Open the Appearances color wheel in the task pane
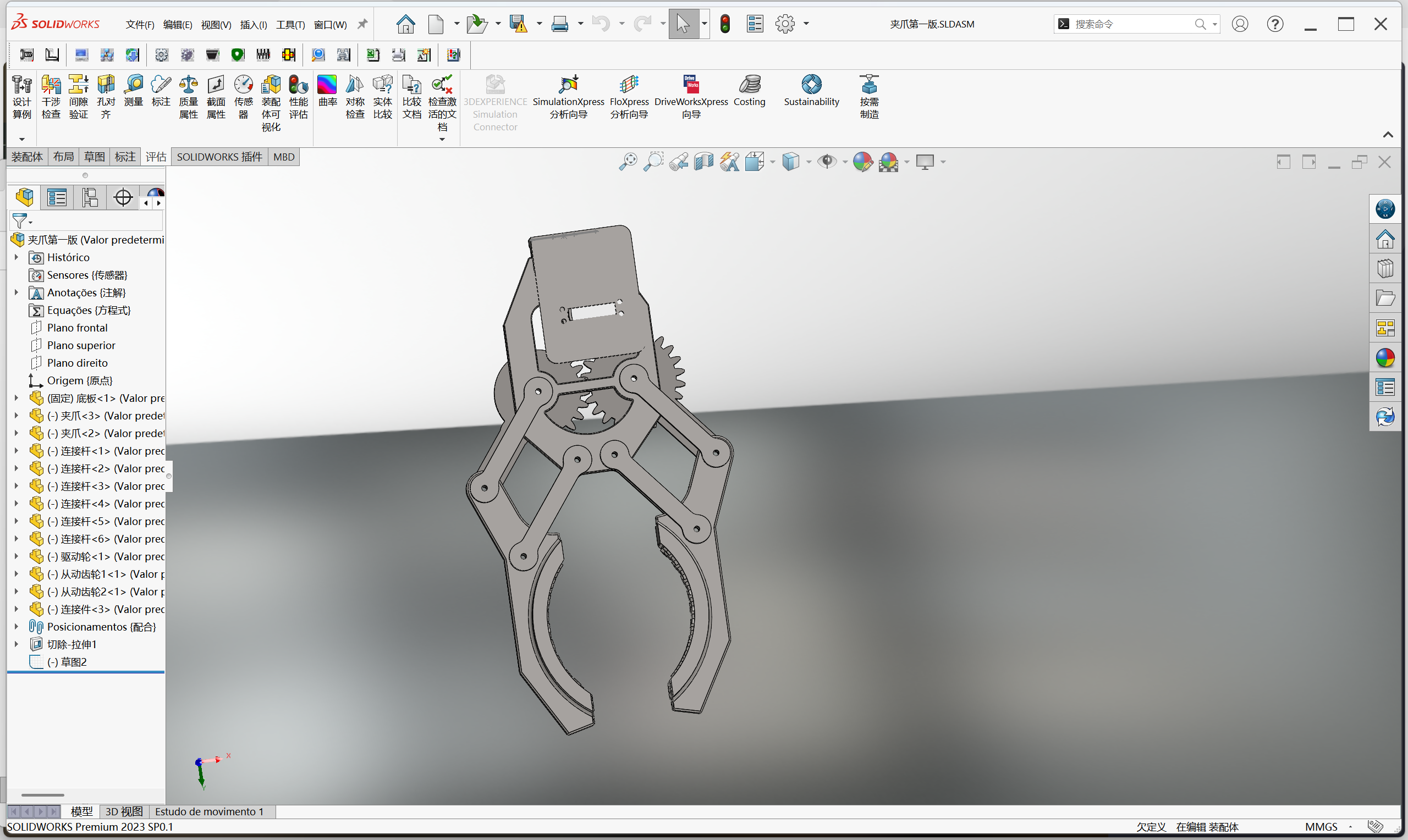The width and height of the screenshot is (1408, 840). [x=1385, y=358]
